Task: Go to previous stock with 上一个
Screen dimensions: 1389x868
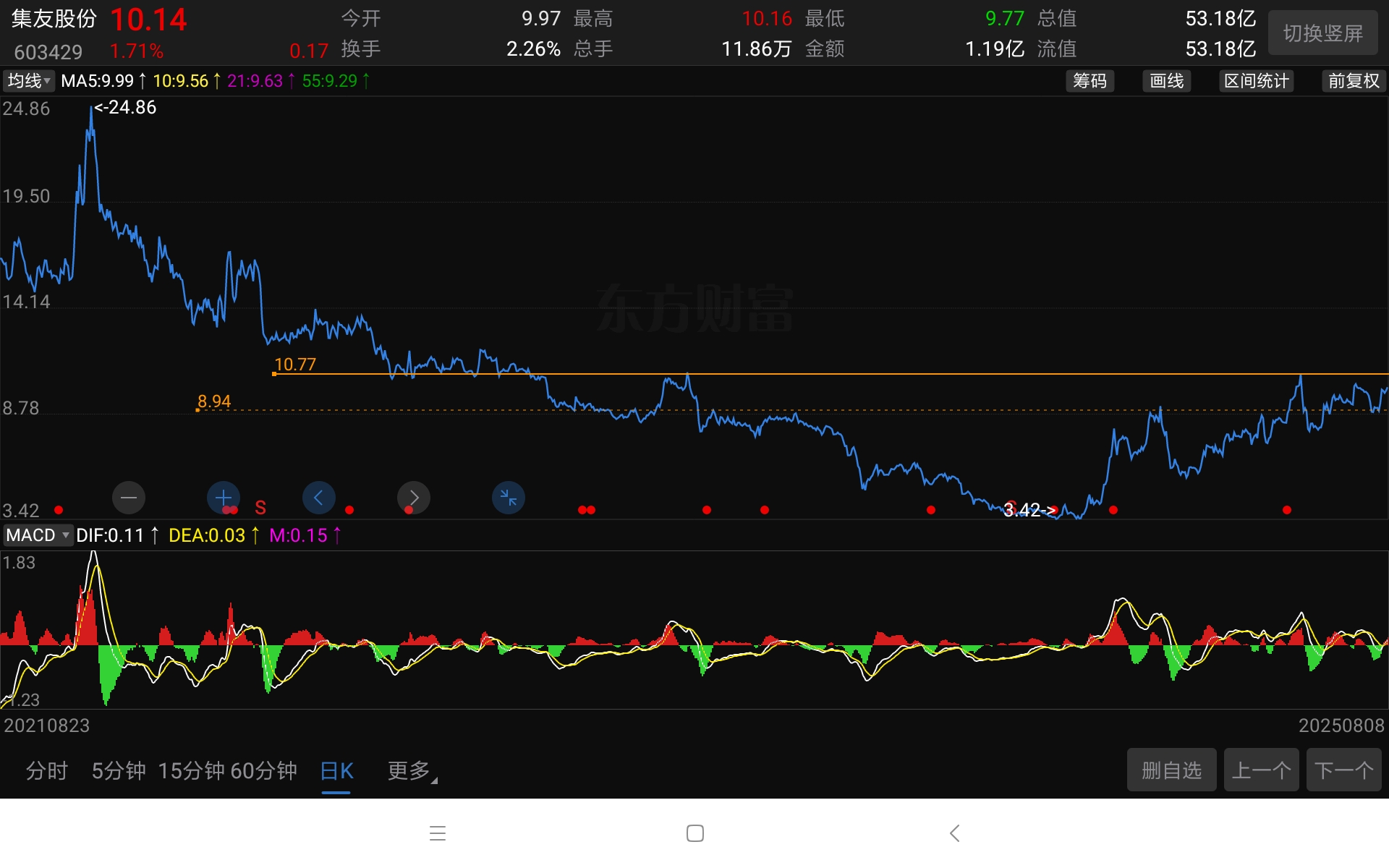Action: 1262,770
